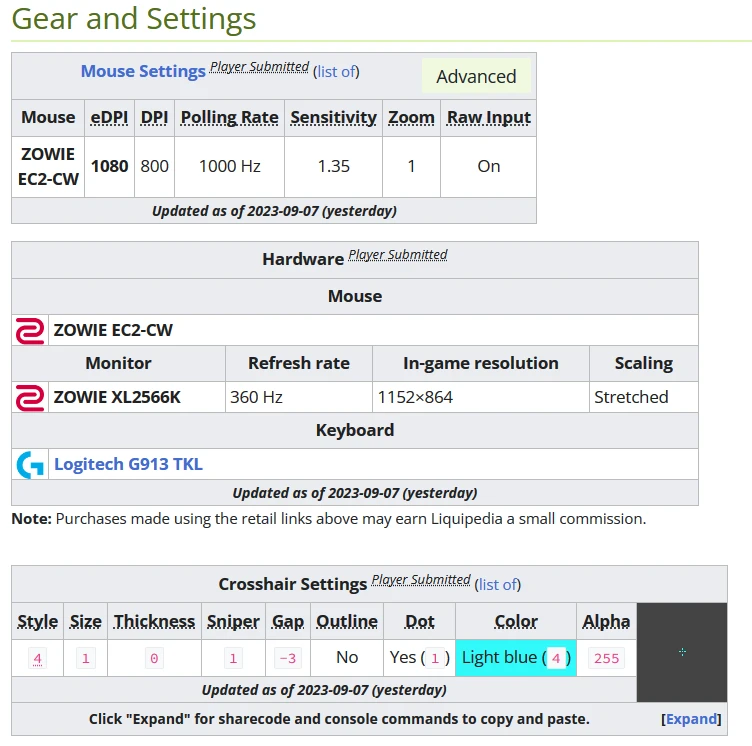Image resolution: width=752 pixels, height=746 pixels.
Task: Open the Mouse Settings link
Action: [143, 71]
